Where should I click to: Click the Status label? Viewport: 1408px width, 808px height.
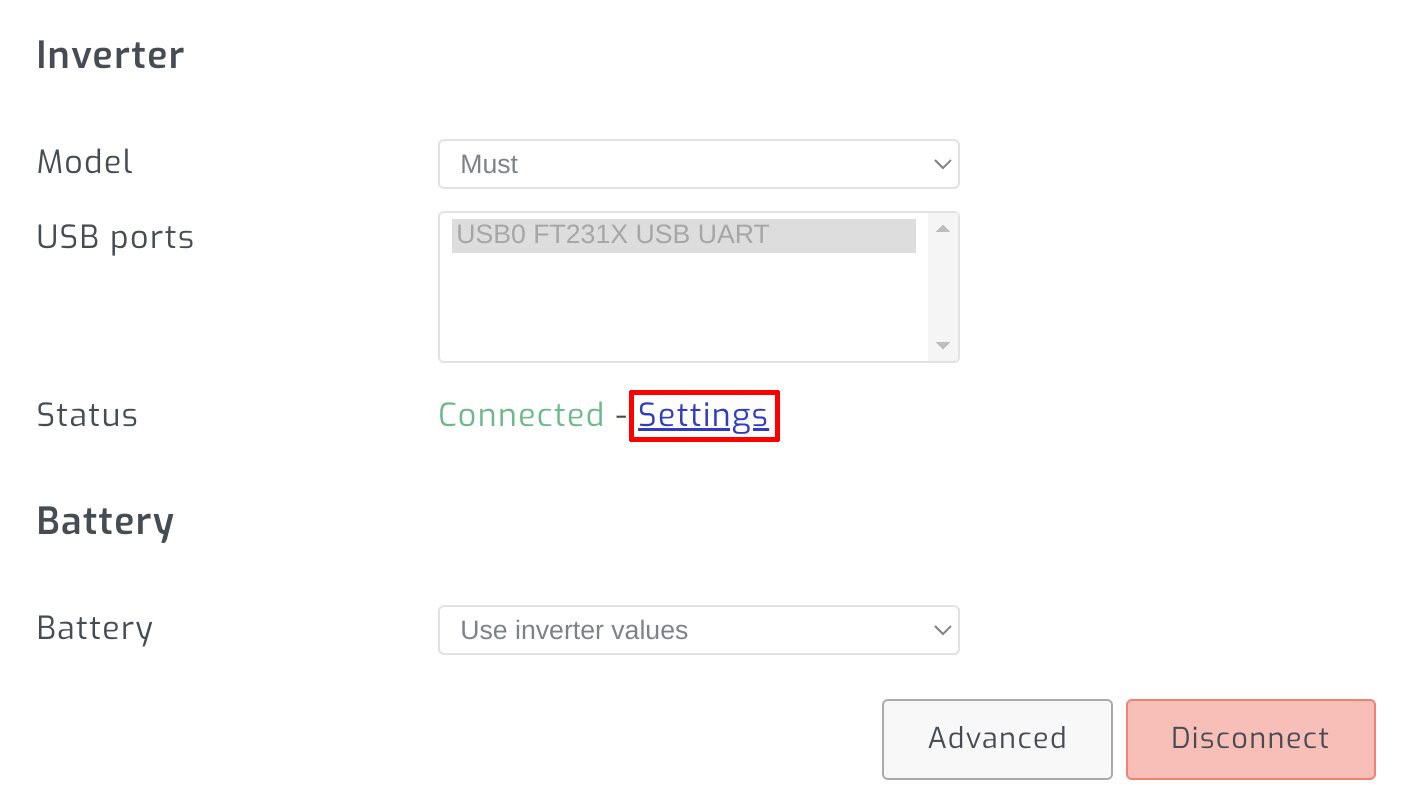[x=87, y=415]
